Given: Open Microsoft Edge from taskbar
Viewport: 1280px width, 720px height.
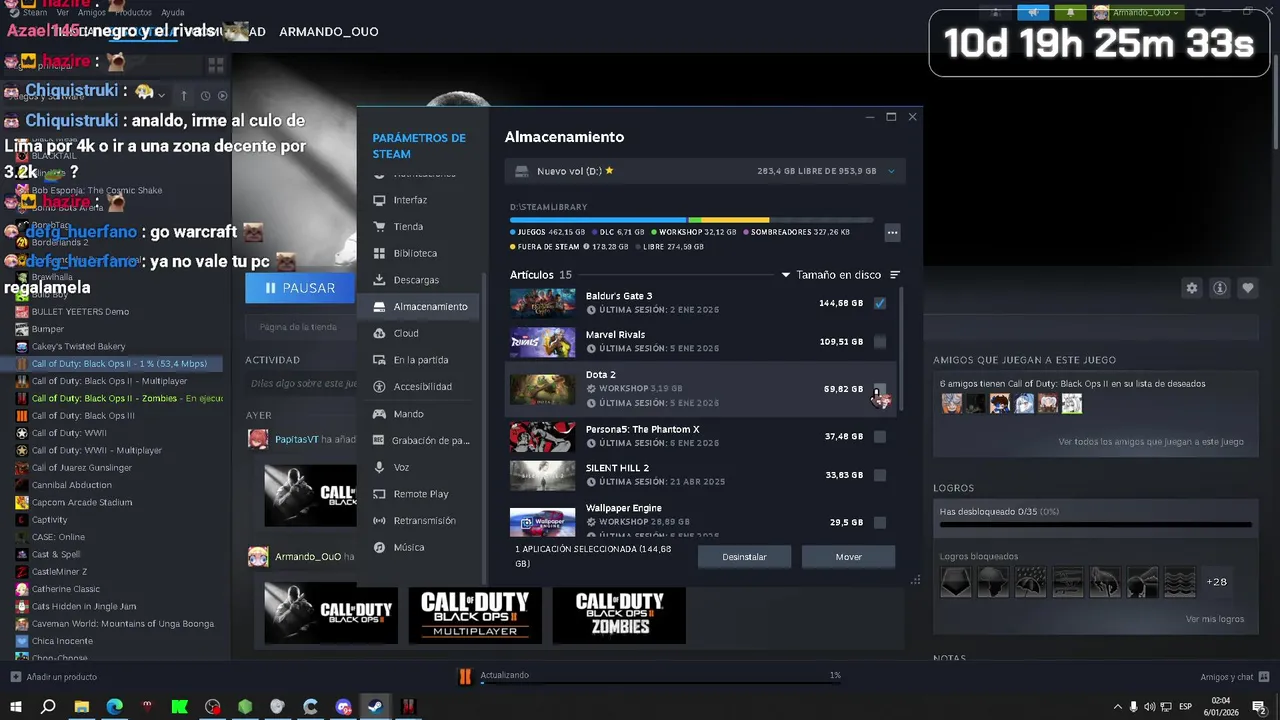Looking at the screenshot, I should pyautogui.click(x=115, y=707).
